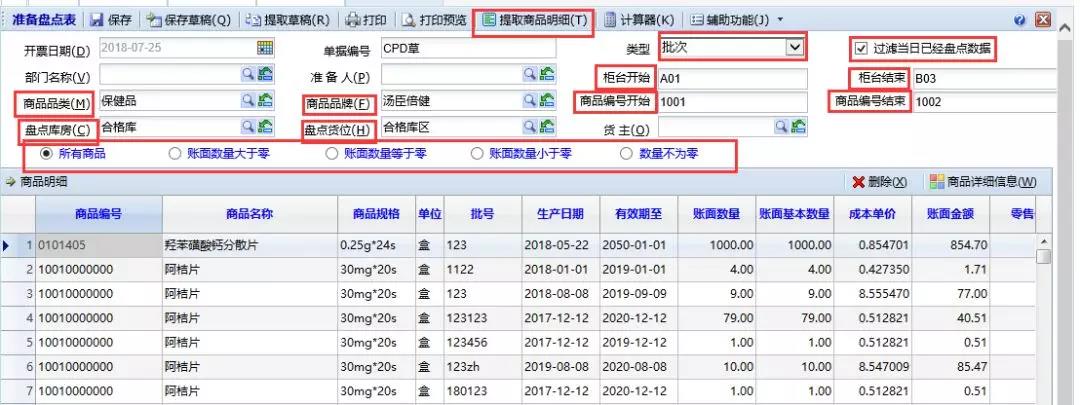
Task: Click the lookup icon beside 商品品类 field
Action: coord(266,100)
